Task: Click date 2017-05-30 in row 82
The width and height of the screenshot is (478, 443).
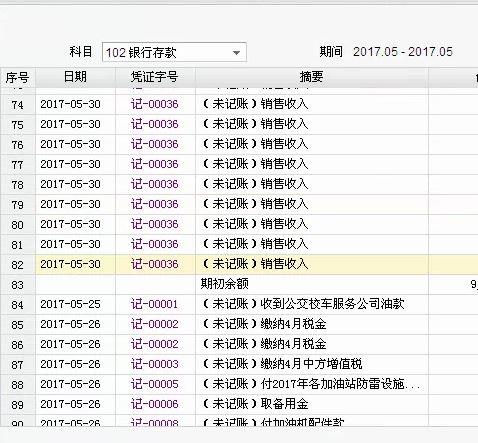Action: point(70,264)
